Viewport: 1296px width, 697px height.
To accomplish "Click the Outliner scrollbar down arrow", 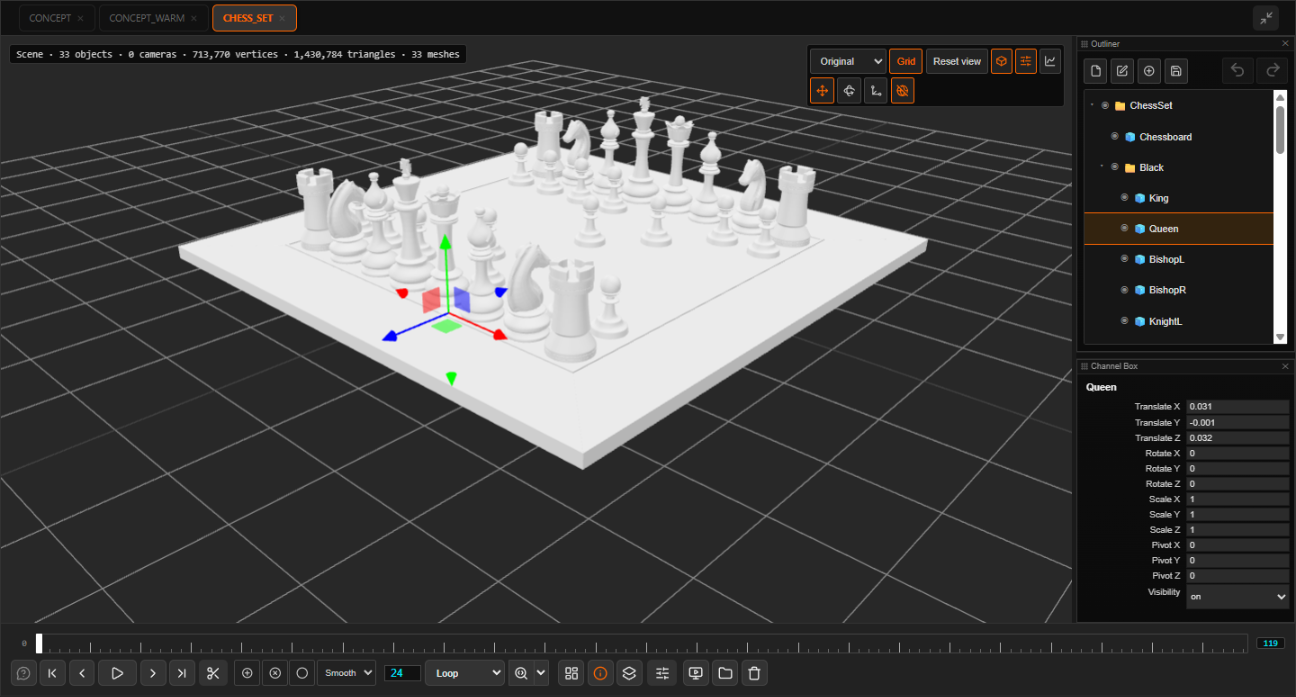I will click(1280, 337).
